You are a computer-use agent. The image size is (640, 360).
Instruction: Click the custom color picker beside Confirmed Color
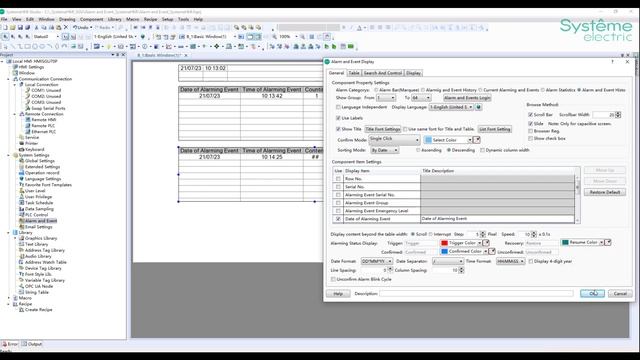point(492,251)
